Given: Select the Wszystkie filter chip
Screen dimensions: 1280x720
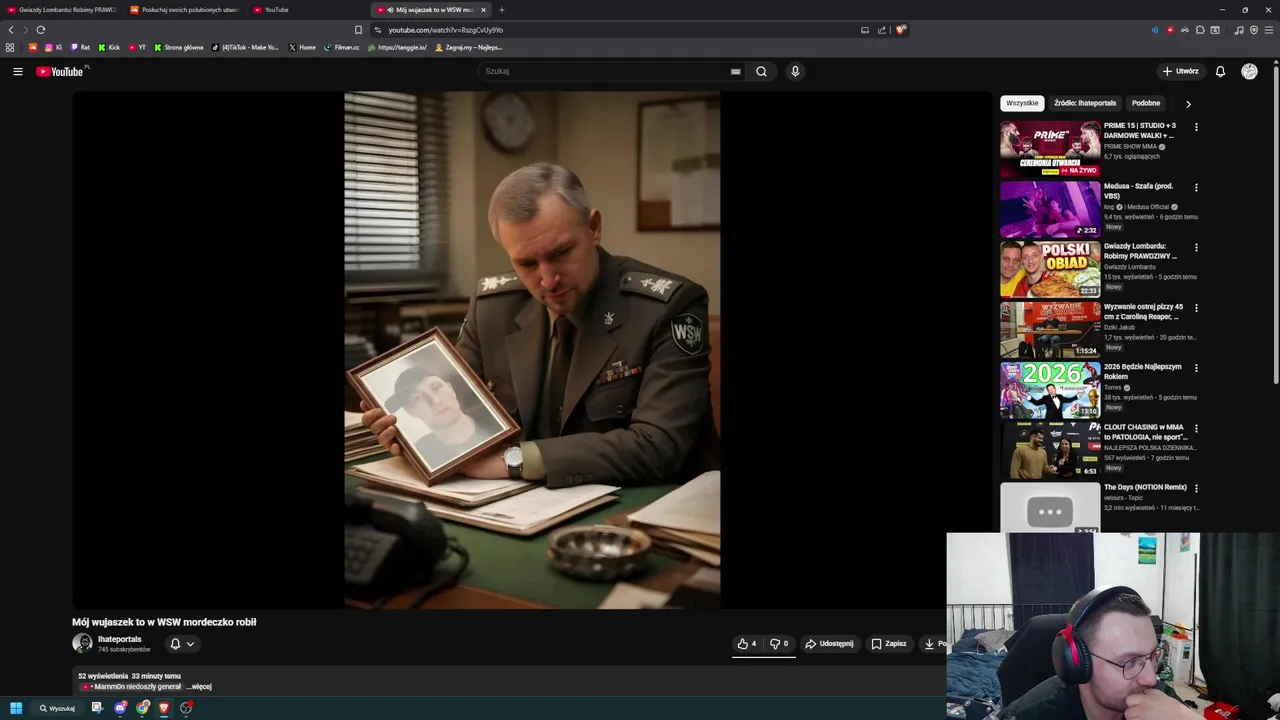Looking at the screenshot, I should [x=1022, y=103].
